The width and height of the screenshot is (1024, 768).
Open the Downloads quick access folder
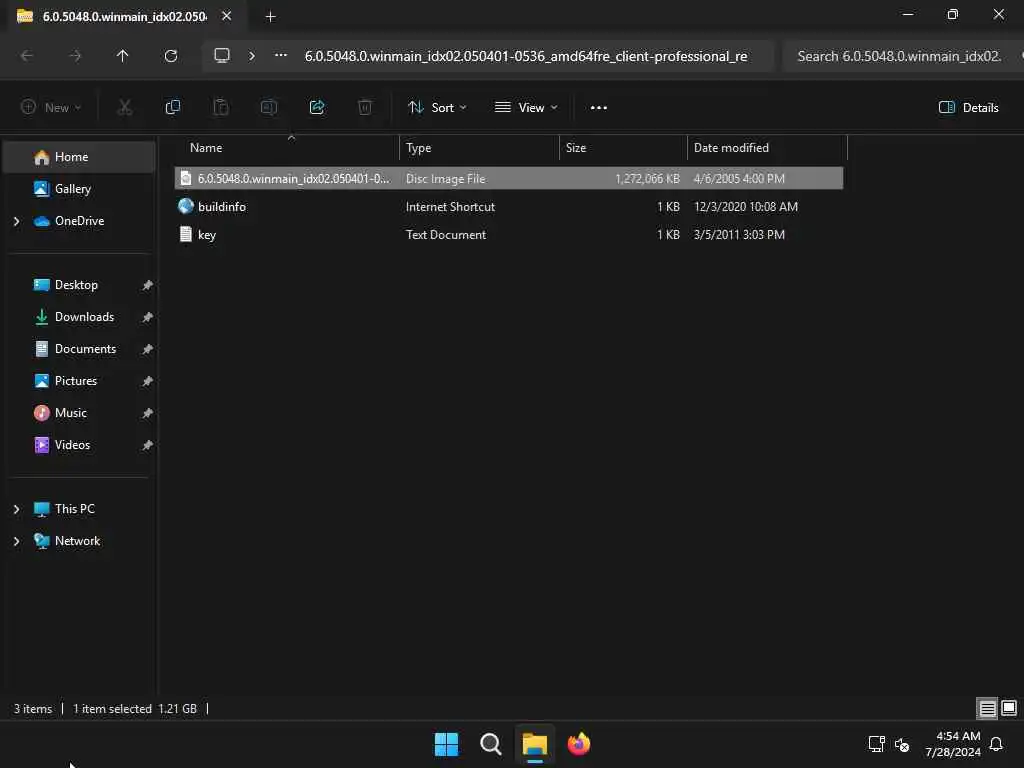click(x=79, y=317)
